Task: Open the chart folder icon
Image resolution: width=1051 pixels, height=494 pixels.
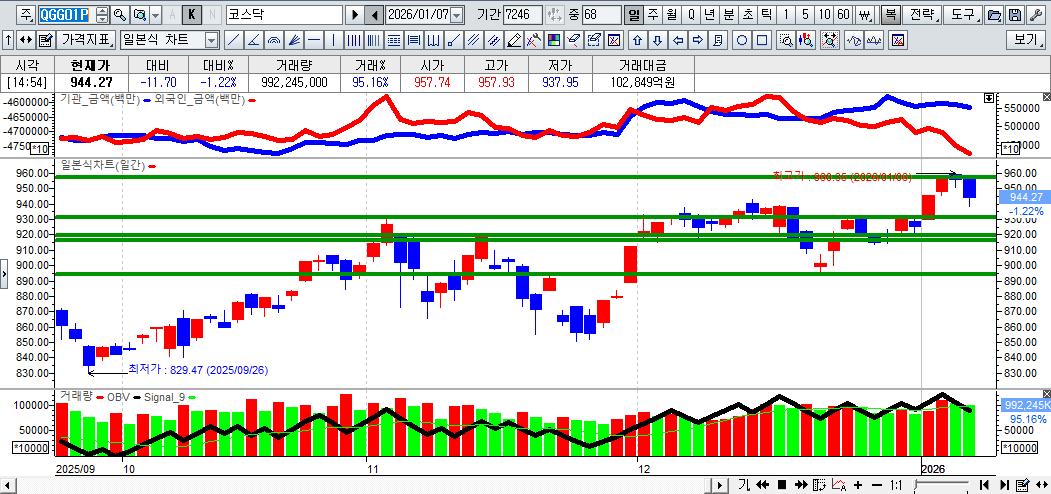Action: (x=994, y=15)
